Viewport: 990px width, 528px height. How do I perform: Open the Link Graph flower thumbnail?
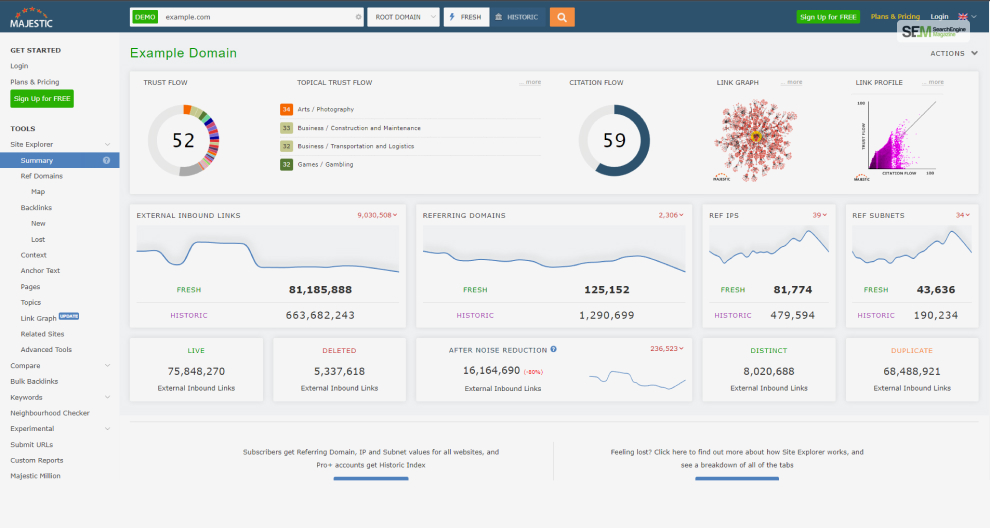(756, 140)
